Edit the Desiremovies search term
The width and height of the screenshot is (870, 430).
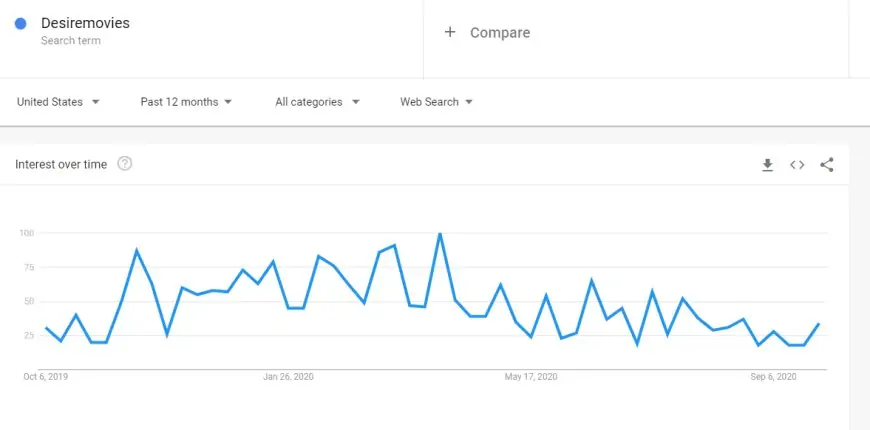click(x=85, y=23)
